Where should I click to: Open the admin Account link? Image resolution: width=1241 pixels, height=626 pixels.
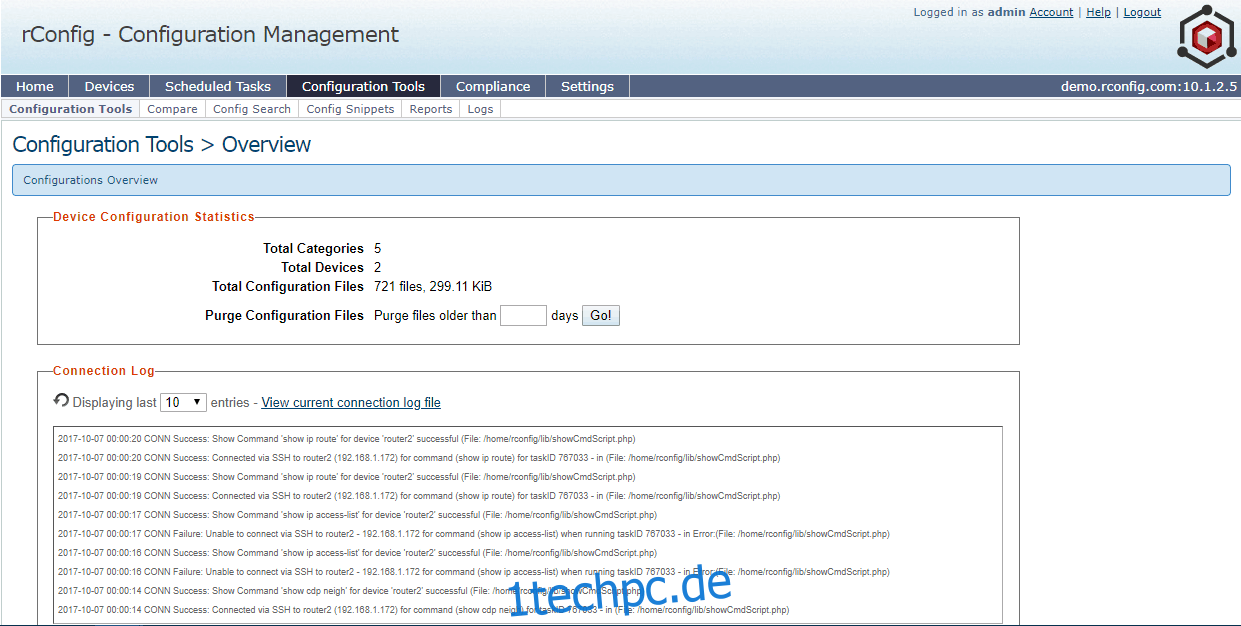click(1051, 12)
